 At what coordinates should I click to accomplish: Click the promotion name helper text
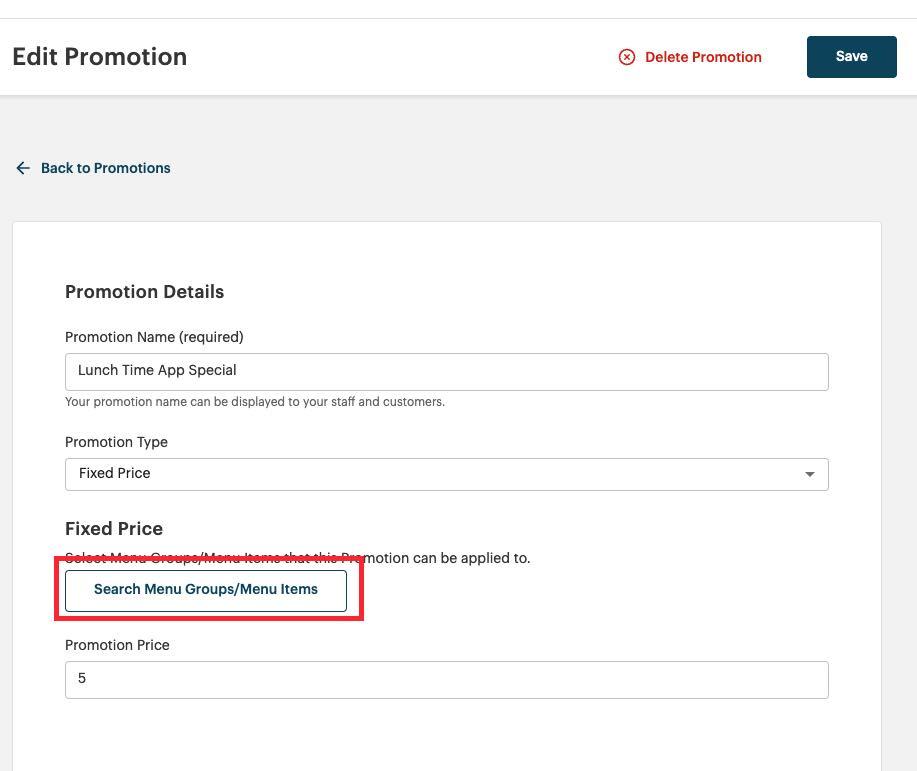tap(255, 402)
